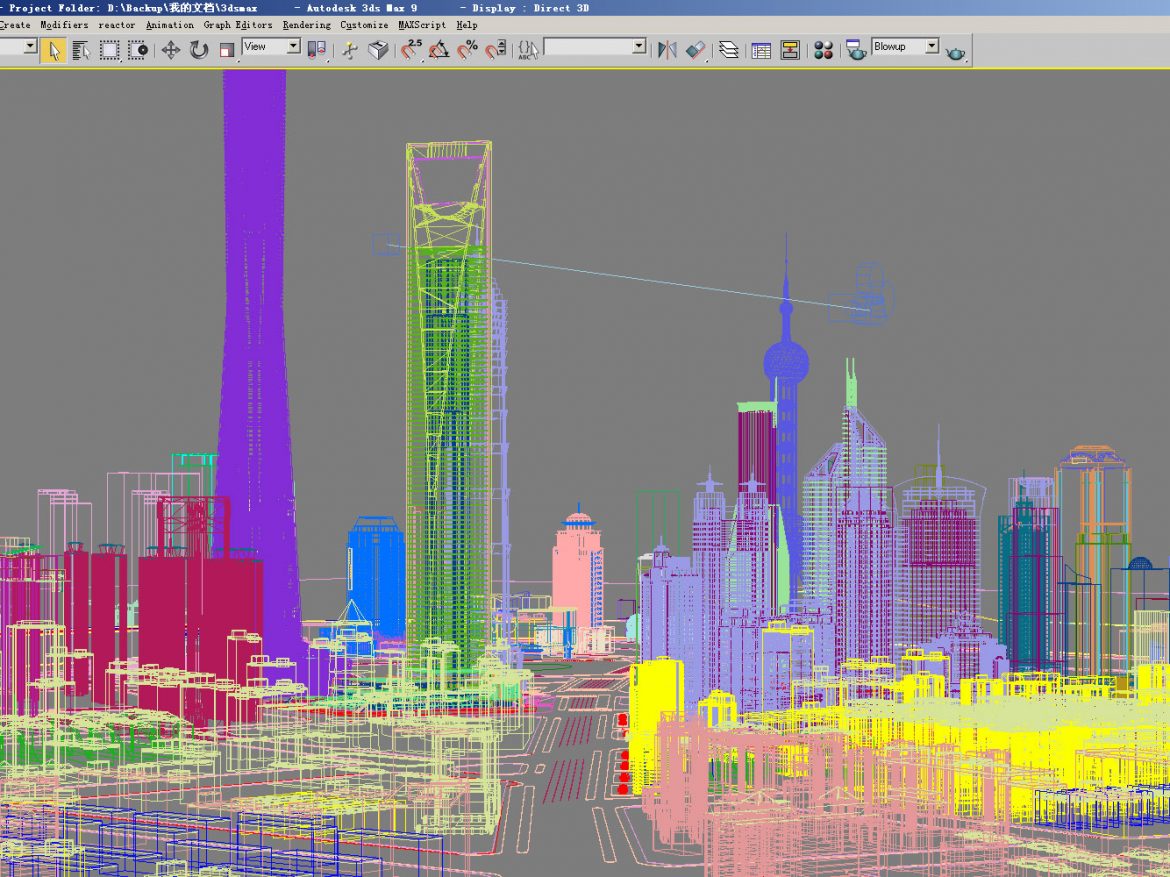Click the Align tool icon

click(x=695, y=50)
